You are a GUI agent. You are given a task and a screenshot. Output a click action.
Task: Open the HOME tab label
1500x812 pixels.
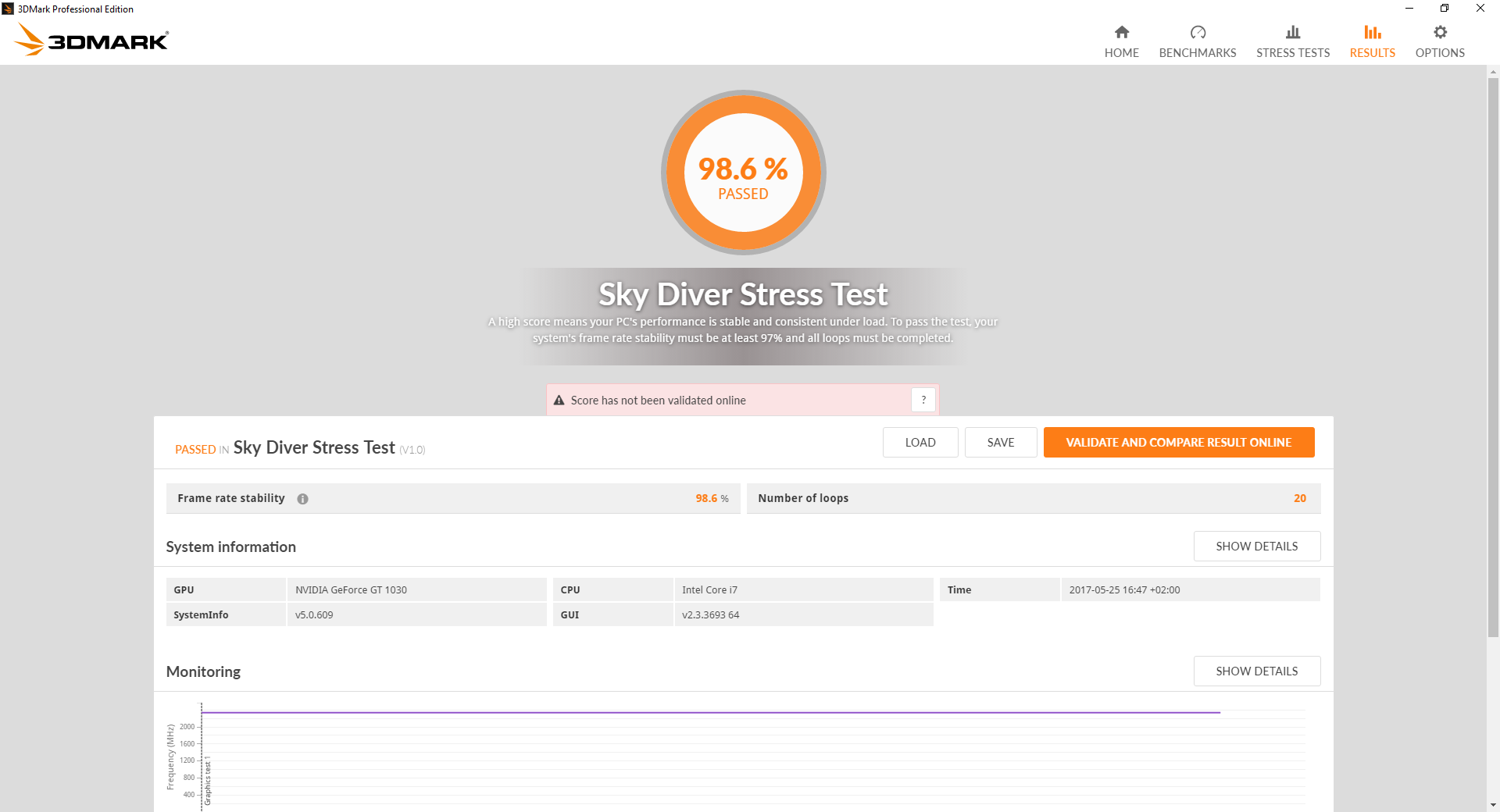[1122, 53]
